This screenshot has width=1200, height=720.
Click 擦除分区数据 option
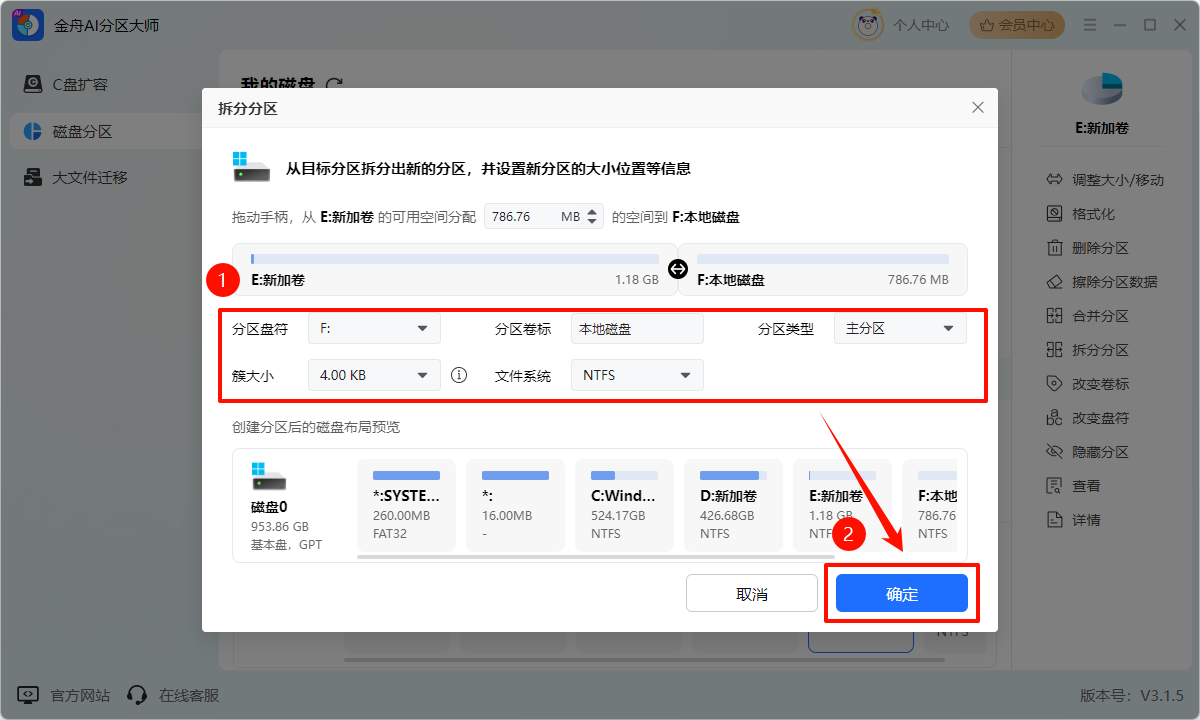click(x=1113, y=282)
